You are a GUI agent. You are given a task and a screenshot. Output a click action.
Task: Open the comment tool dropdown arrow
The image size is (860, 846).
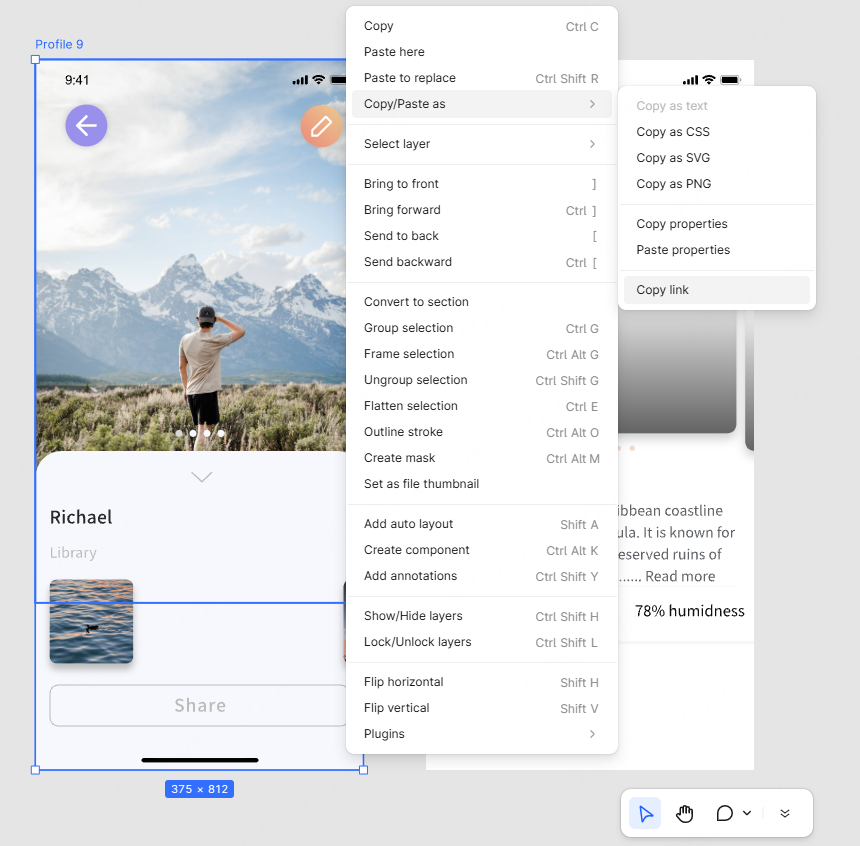click(747, 813)
